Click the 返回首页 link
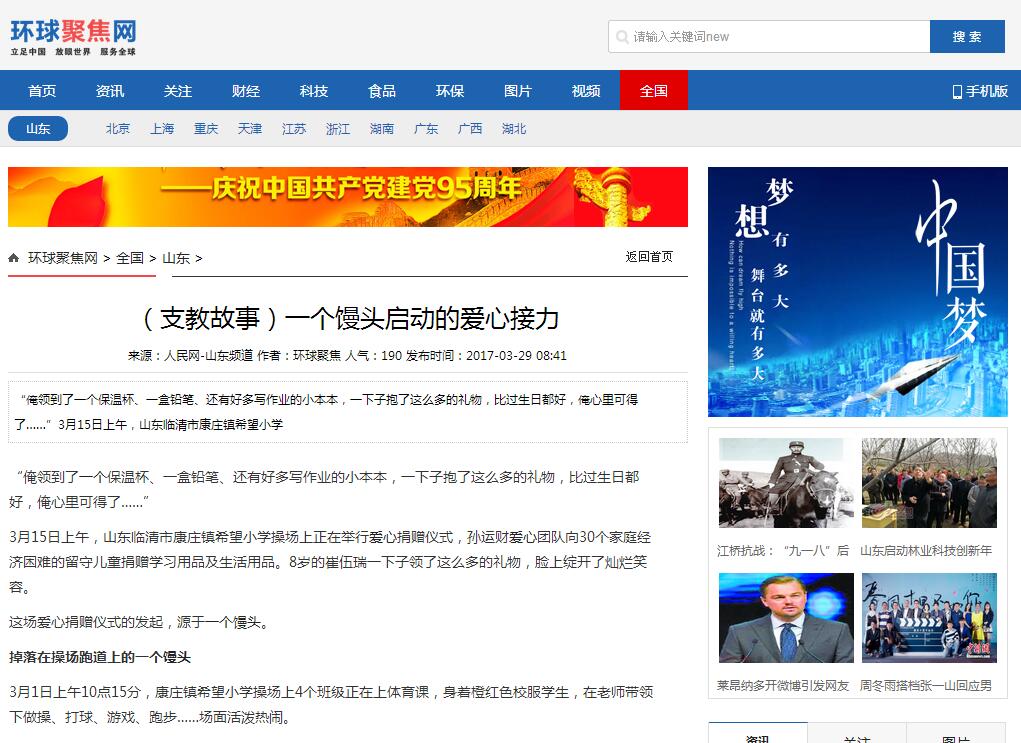Screen dimensions: 1021x743 coord(649,257)
